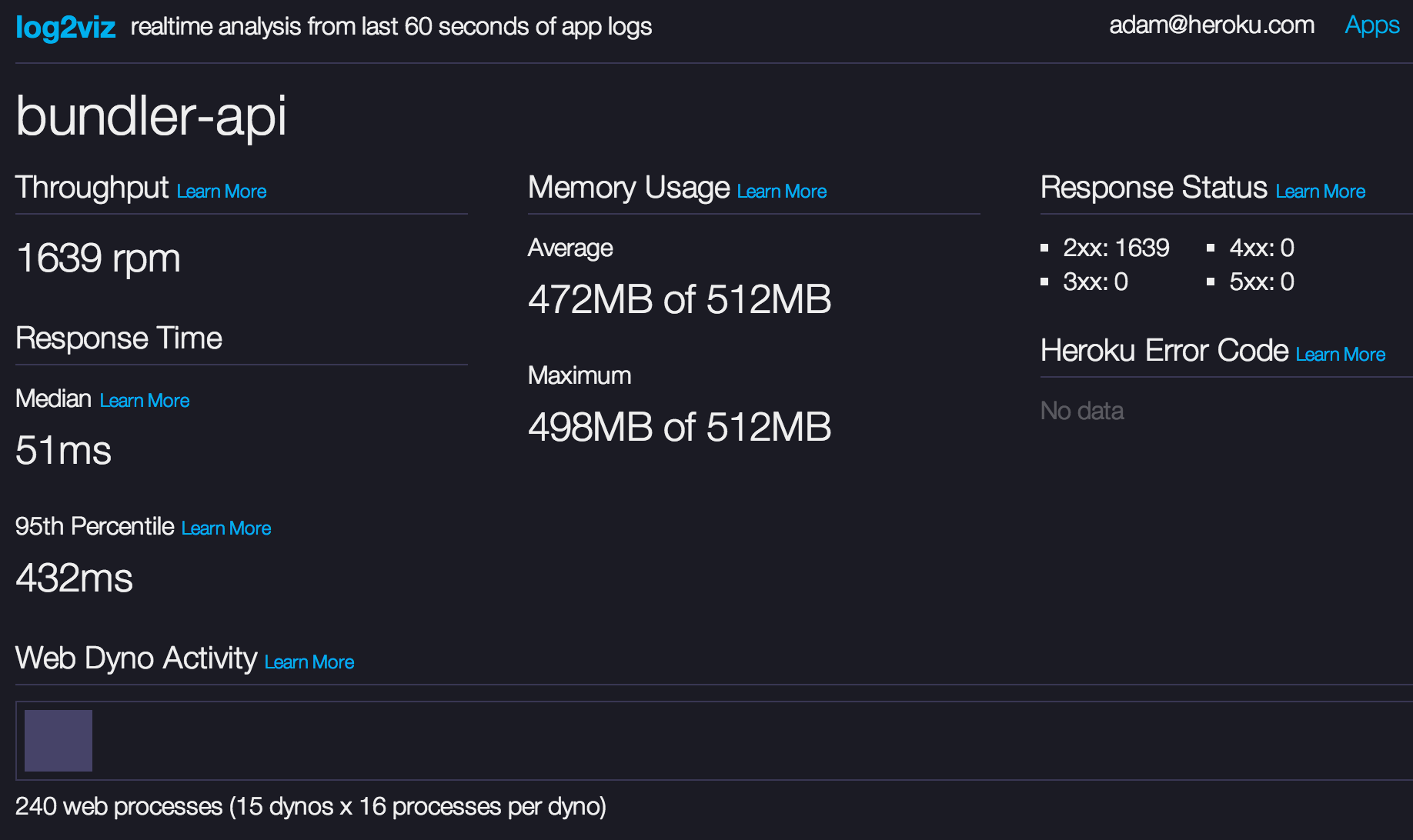Click the log2viz logo
This screenshot has width=1413, height=840.
click(x=65, y=28)
